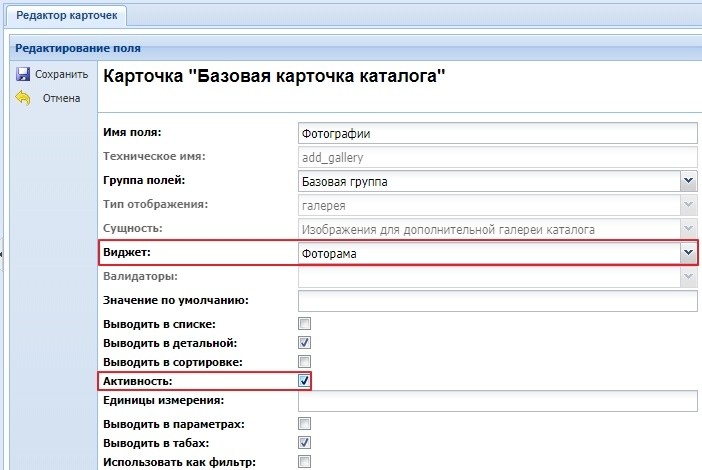The height and width of the screenshot is (470, 702).
Task: Open the Группа полей dropdown arrow
Action: pos(688,181)
